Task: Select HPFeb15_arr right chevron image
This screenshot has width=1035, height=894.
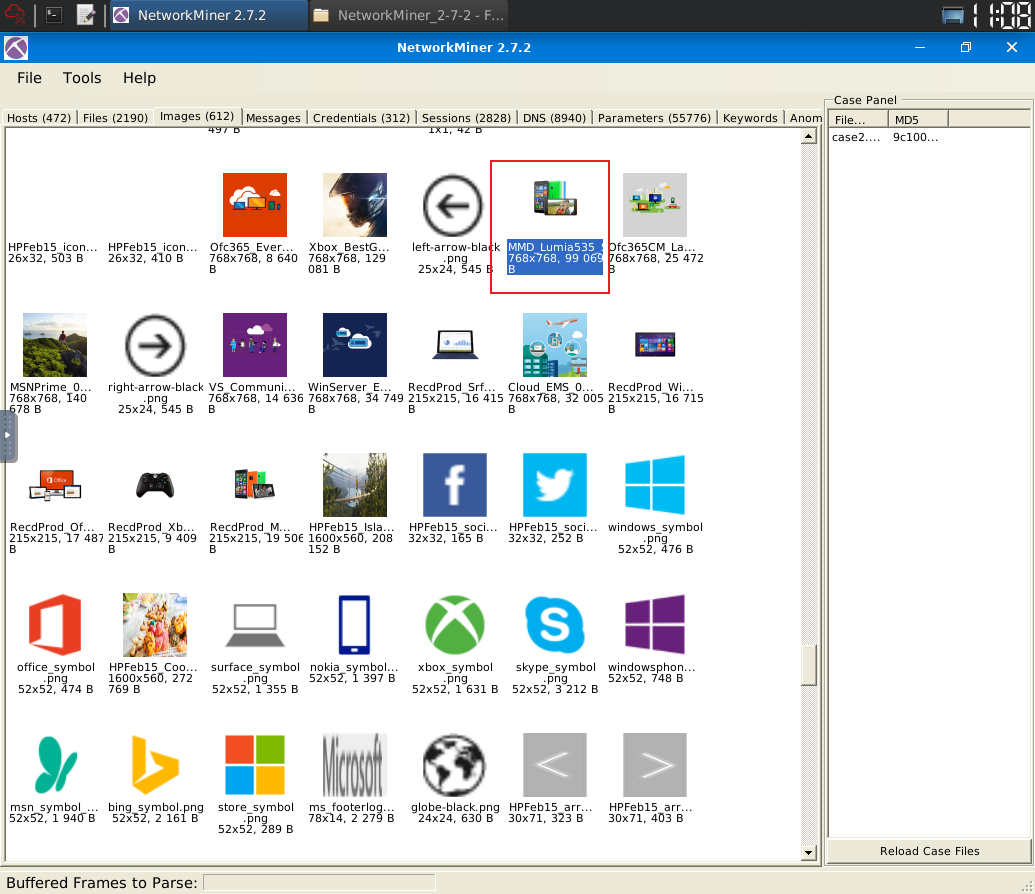Action: (655, 765)
